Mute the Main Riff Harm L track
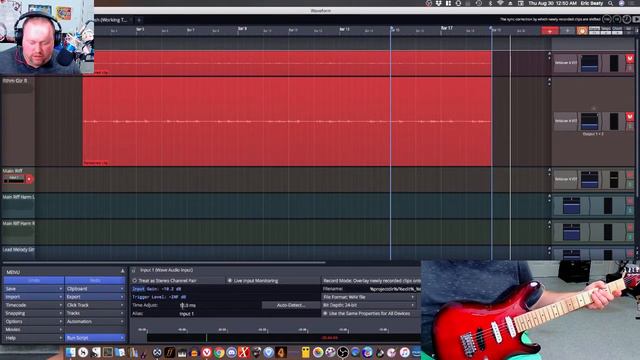The image size is (640, 360). pos(630,201)
